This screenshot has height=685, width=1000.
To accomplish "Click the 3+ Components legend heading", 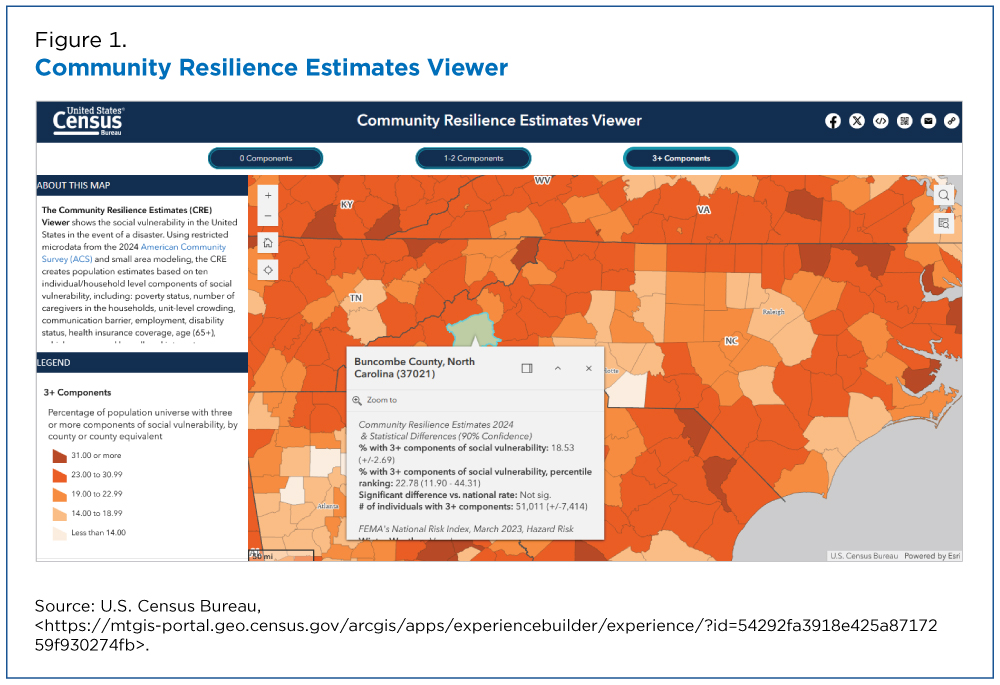I will click(x=77, y=393).
